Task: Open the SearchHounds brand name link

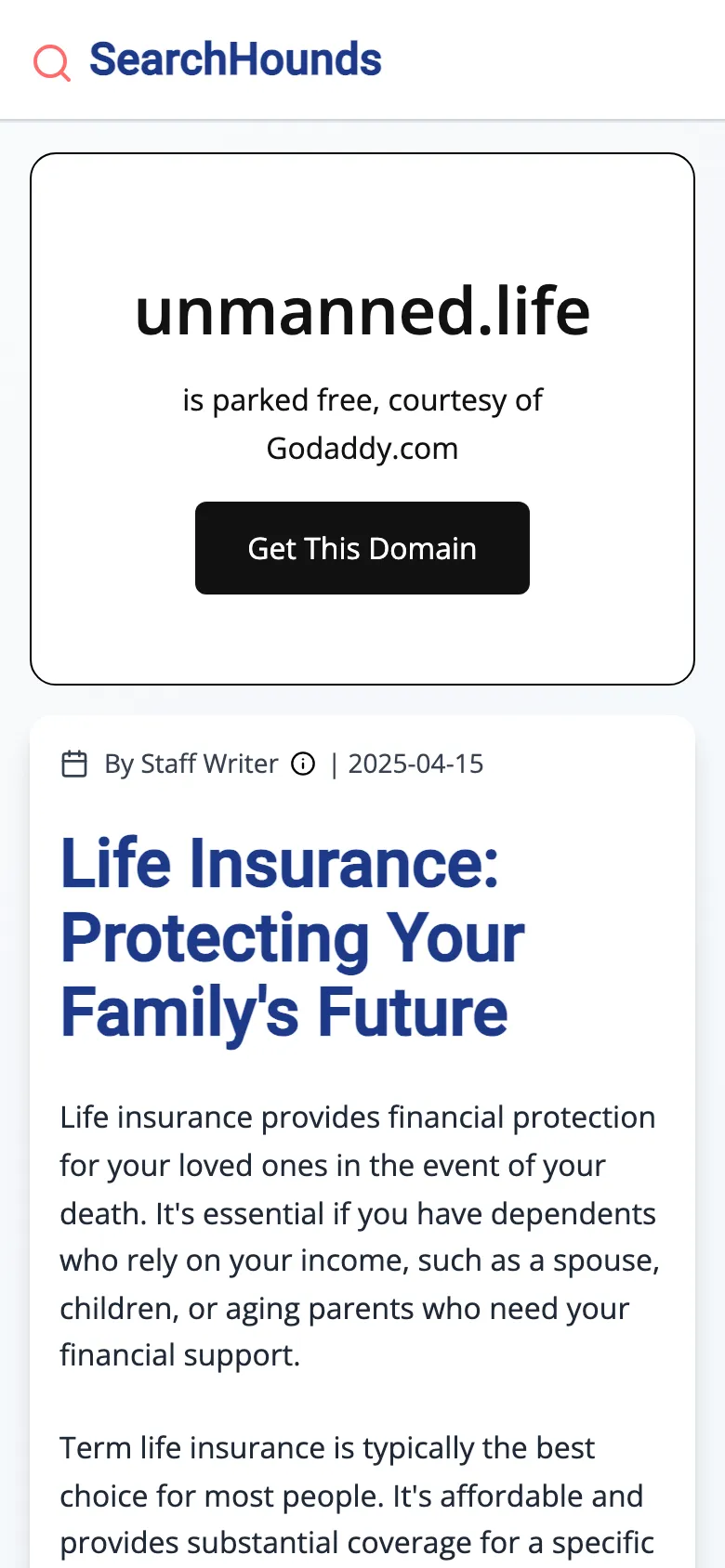Action: [x=235, y=59]
